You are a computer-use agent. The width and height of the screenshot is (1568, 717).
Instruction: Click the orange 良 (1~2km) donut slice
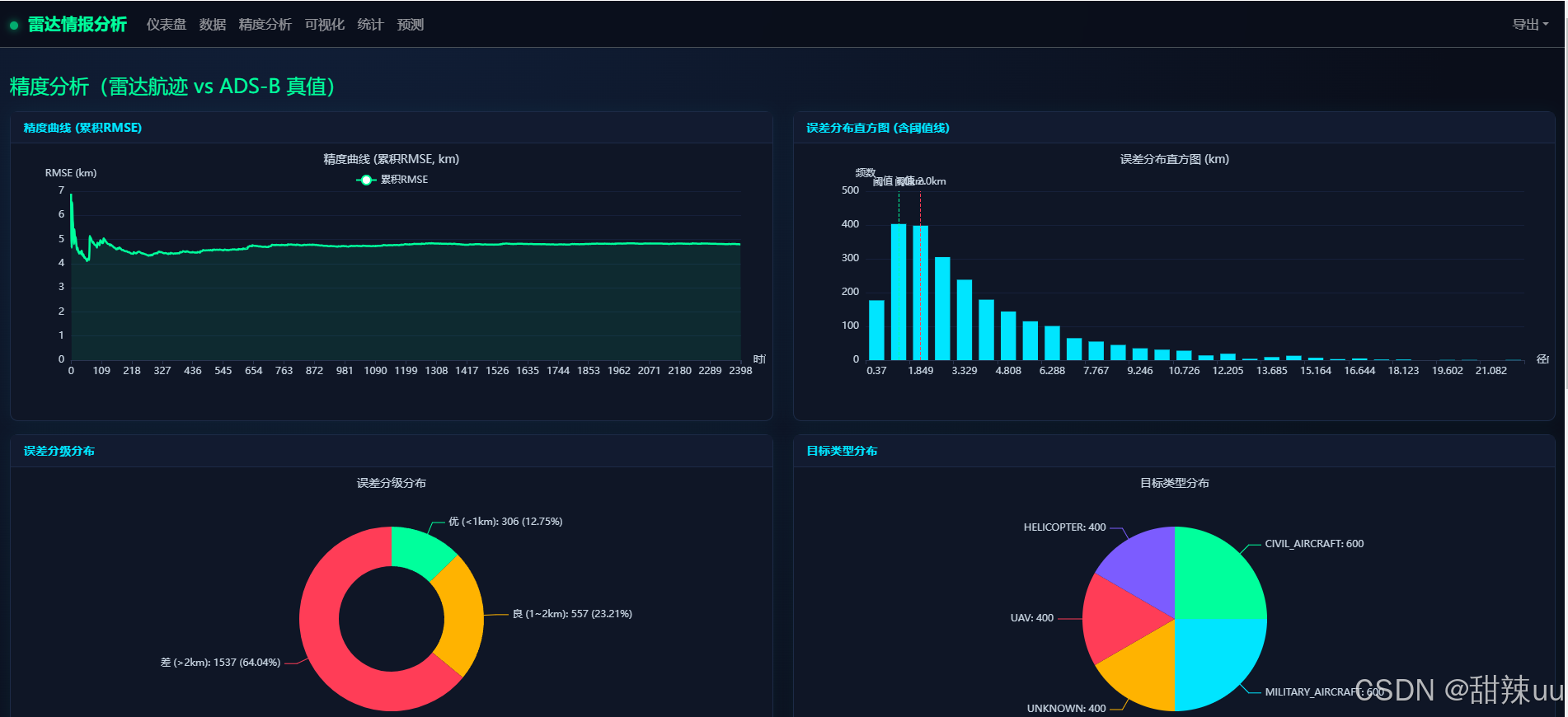[x=462, y=616]
